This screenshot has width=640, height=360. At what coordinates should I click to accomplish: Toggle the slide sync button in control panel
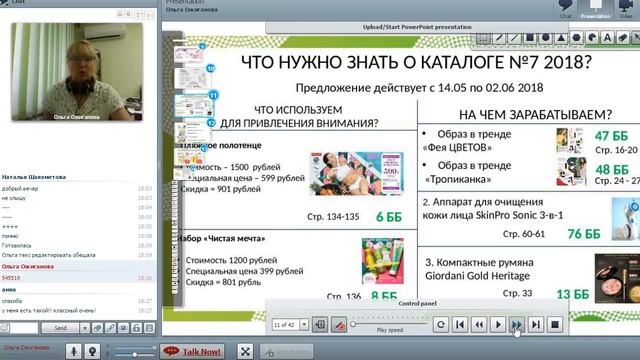[320, 325]
